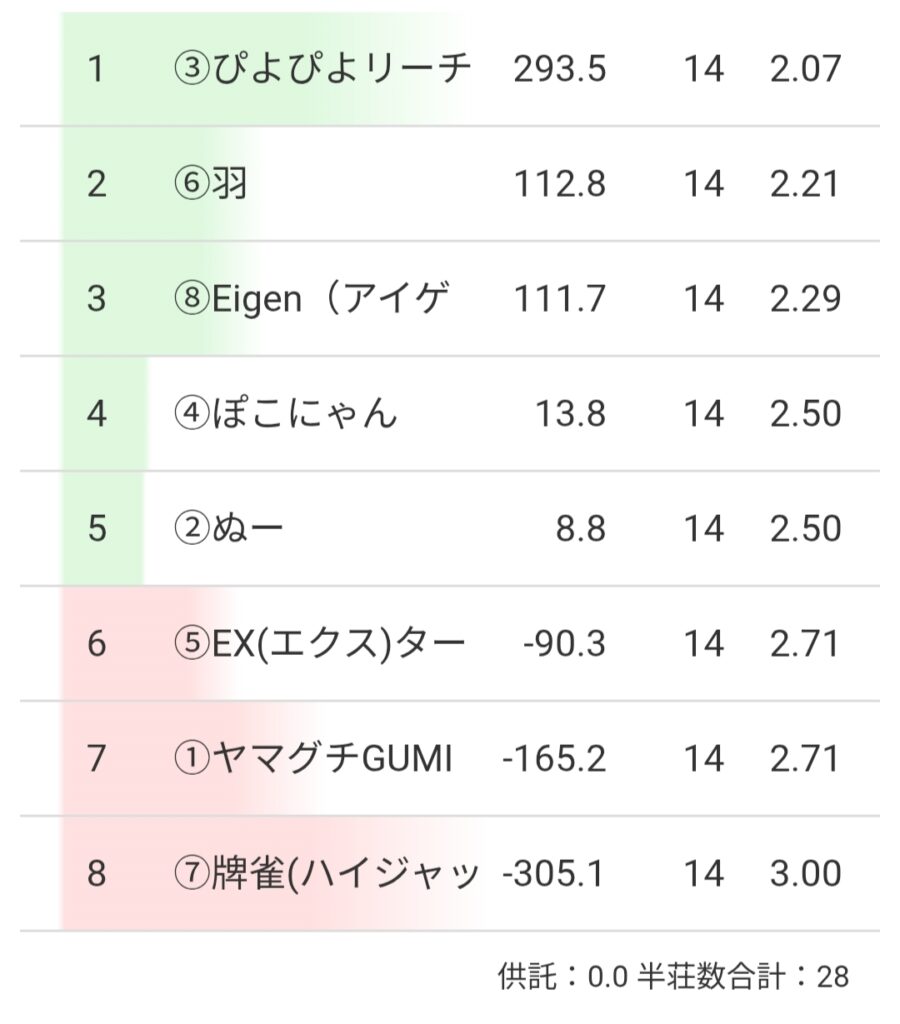This screenshot has width=900, height=1024.
Task: Click the ④ぽこにゃん team name
Action: 285,414
